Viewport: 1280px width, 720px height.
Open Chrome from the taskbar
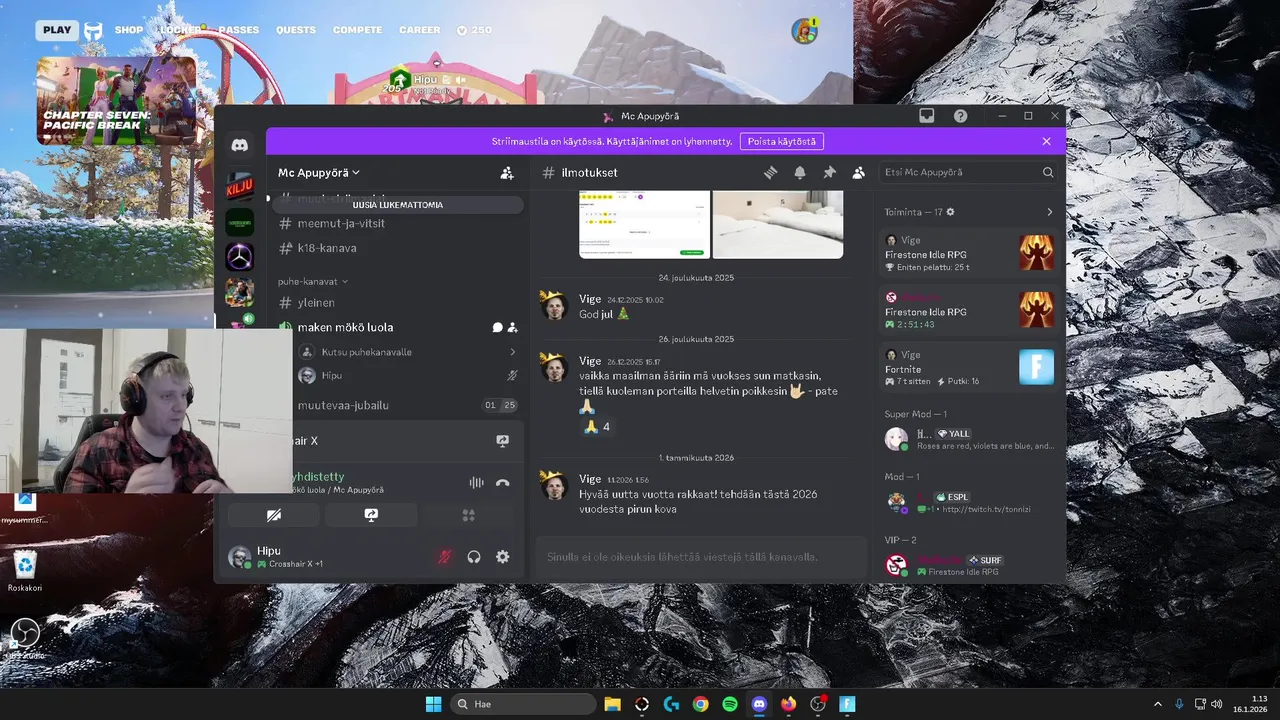tap(700, 704)
